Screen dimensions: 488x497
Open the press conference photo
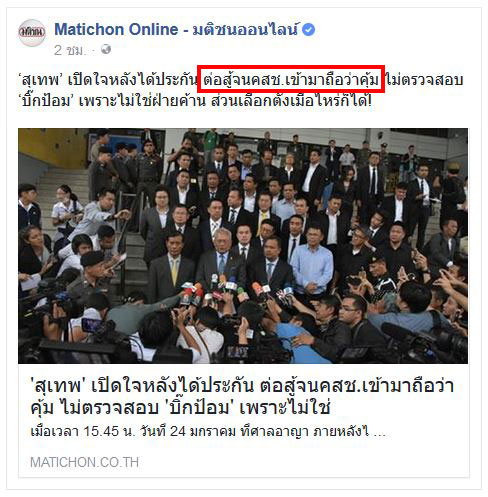pos(243,246)
